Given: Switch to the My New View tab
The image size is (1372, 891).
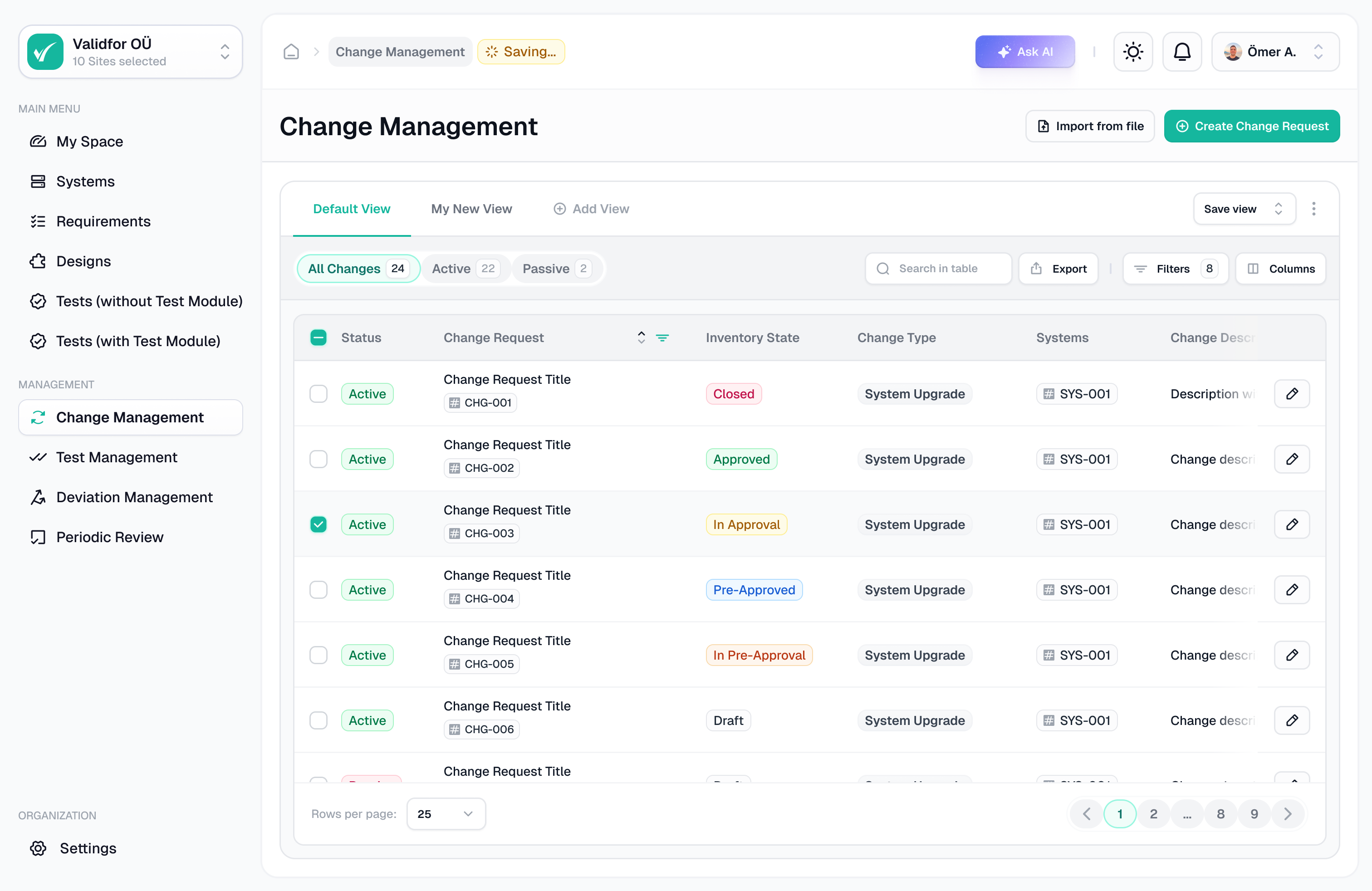Looking at the screenshot, I should click(471, 209).
